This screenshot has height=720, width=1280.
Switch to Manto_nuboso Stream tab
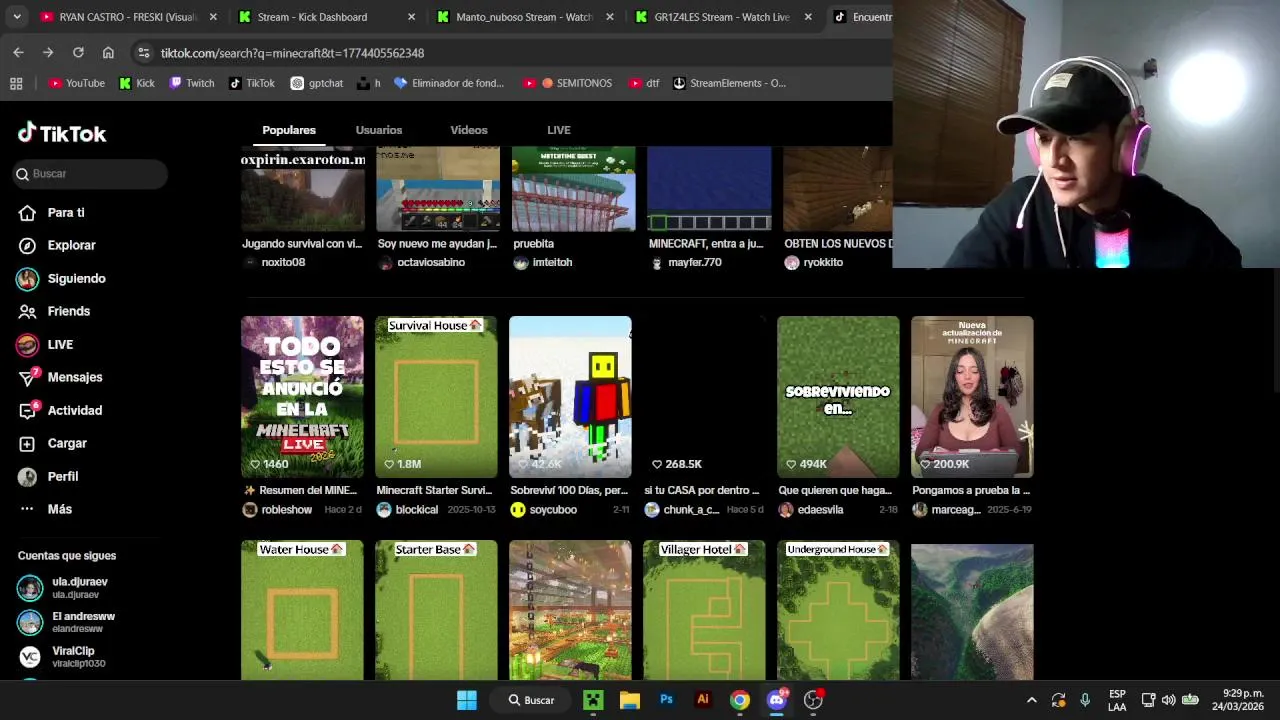(524, 17)
